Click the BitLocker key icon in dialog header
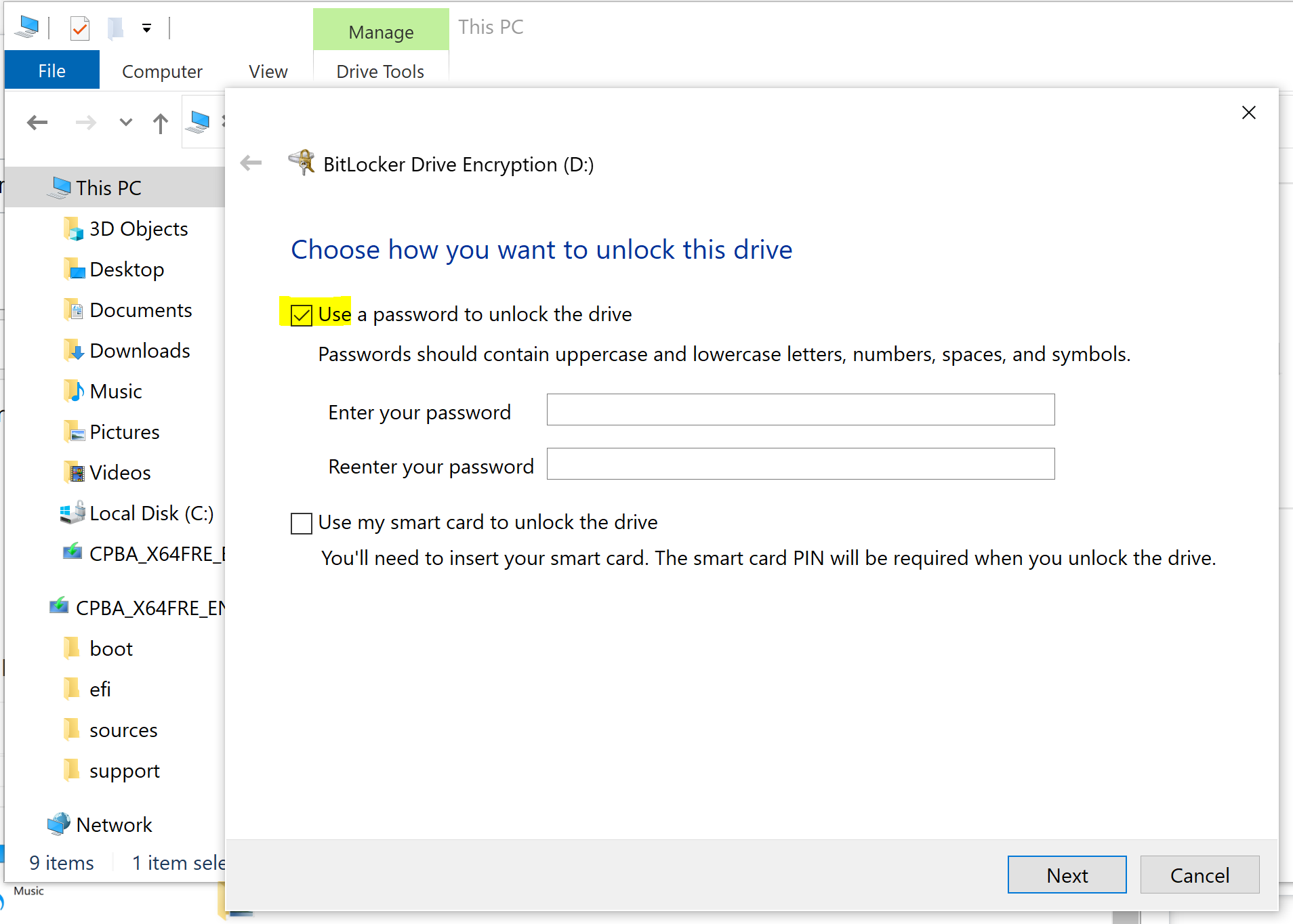Screen dimensions: 1293x924 coord(302,163)
